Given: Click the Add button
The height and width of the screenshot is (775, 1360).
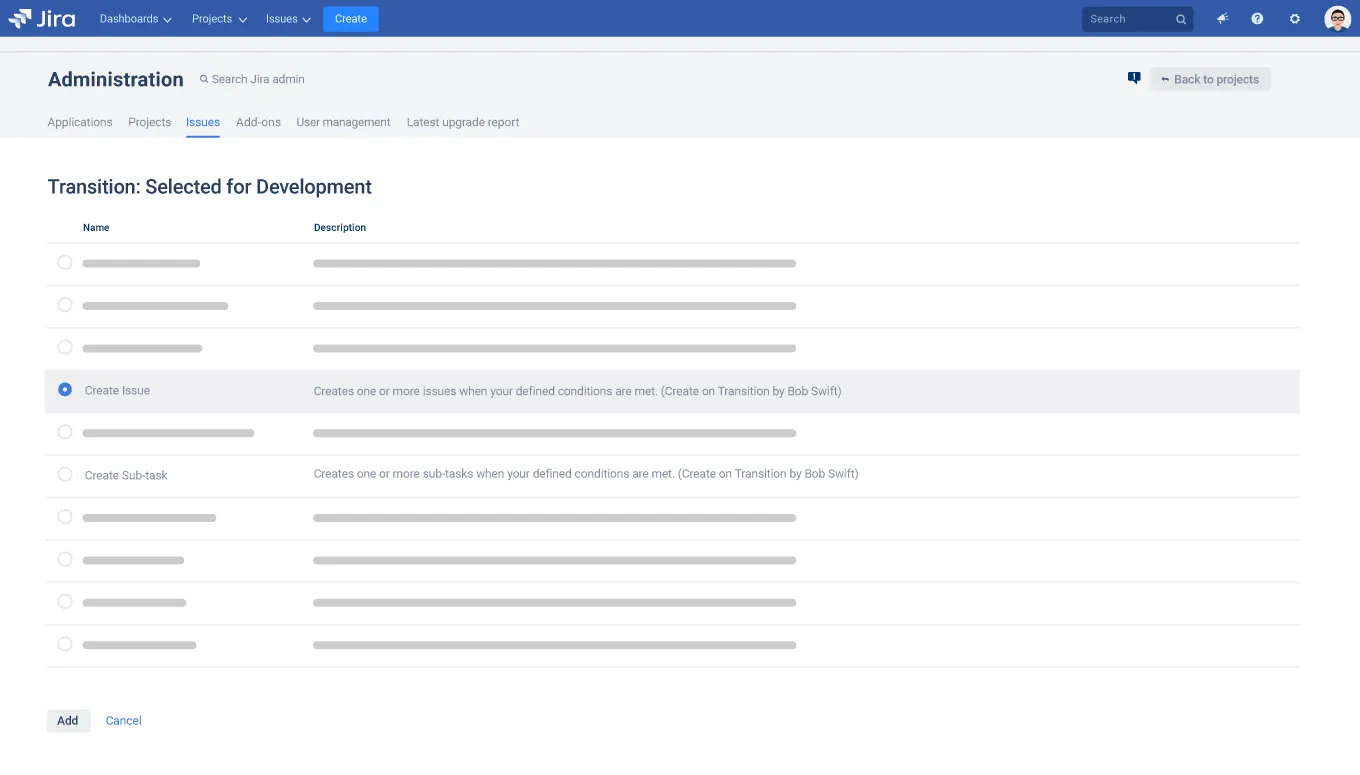Looking at the screenshot, I should click(x=68, y=720).
